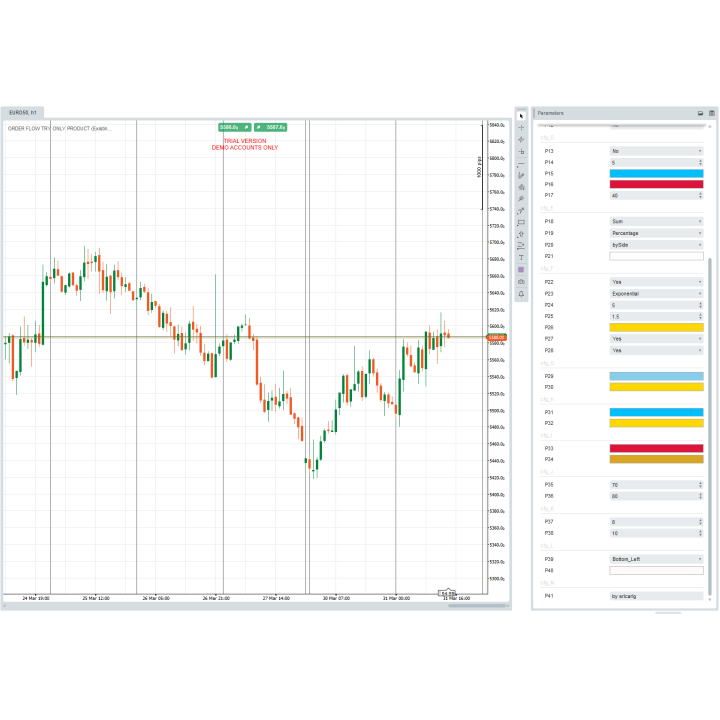This screenshot has width=720, height=720.
Task: Click the camera screenshot icon
Action: pos(521,282)
